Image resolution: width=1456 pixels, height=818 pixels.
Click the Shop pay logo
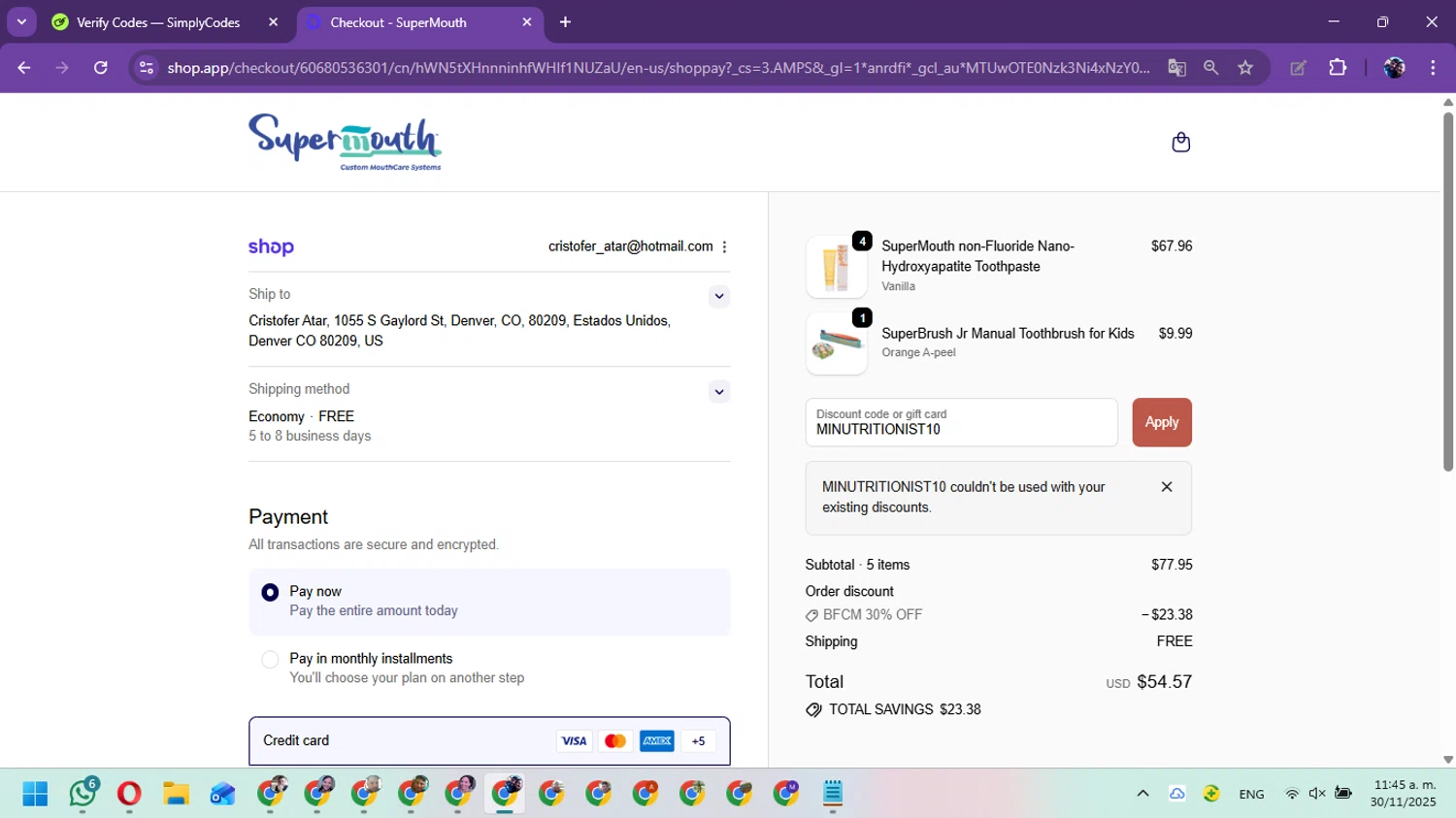tap(271, 246)
